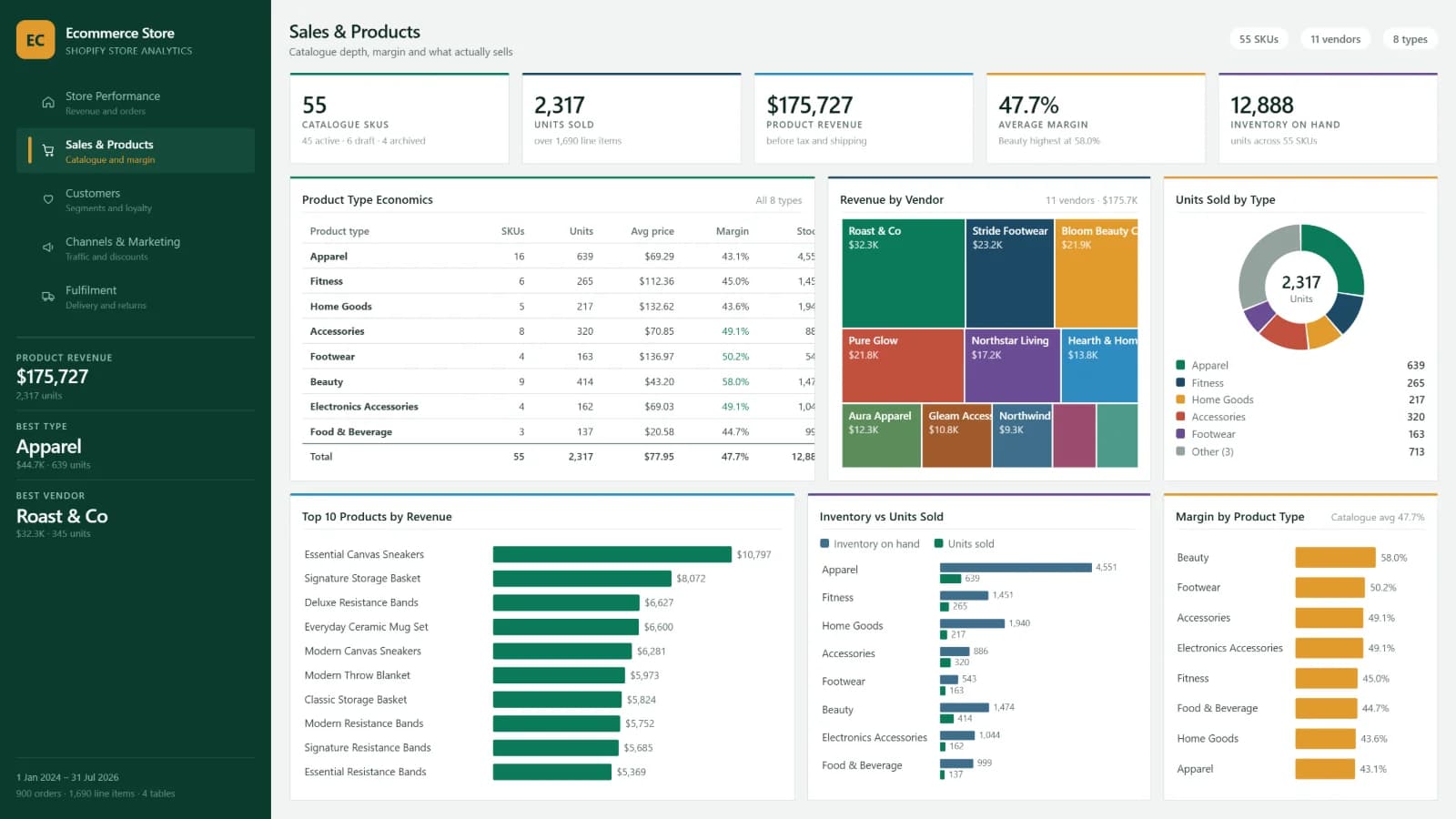This screenshot has width=1456, height=819.
Task: Click the Apparel row in economics table
Action: (x=558, y=257)
